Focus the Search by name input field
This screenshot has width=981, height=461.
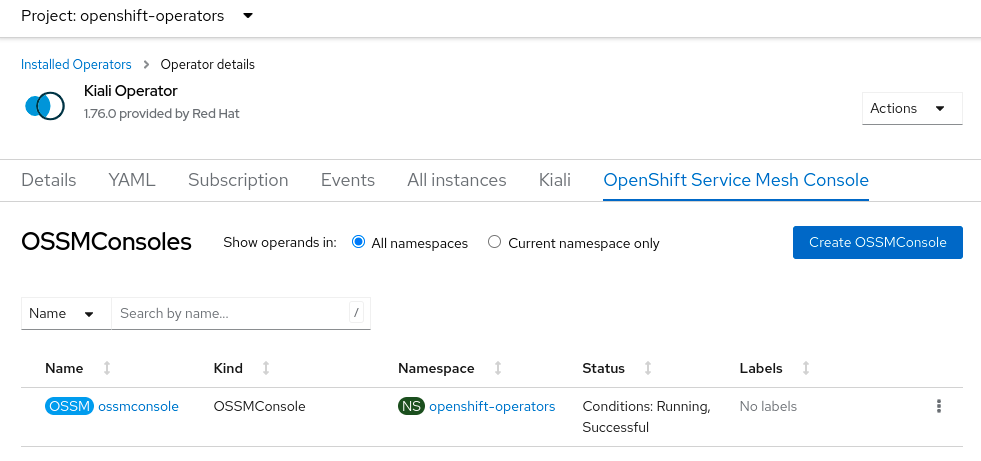tap(230, 313)
